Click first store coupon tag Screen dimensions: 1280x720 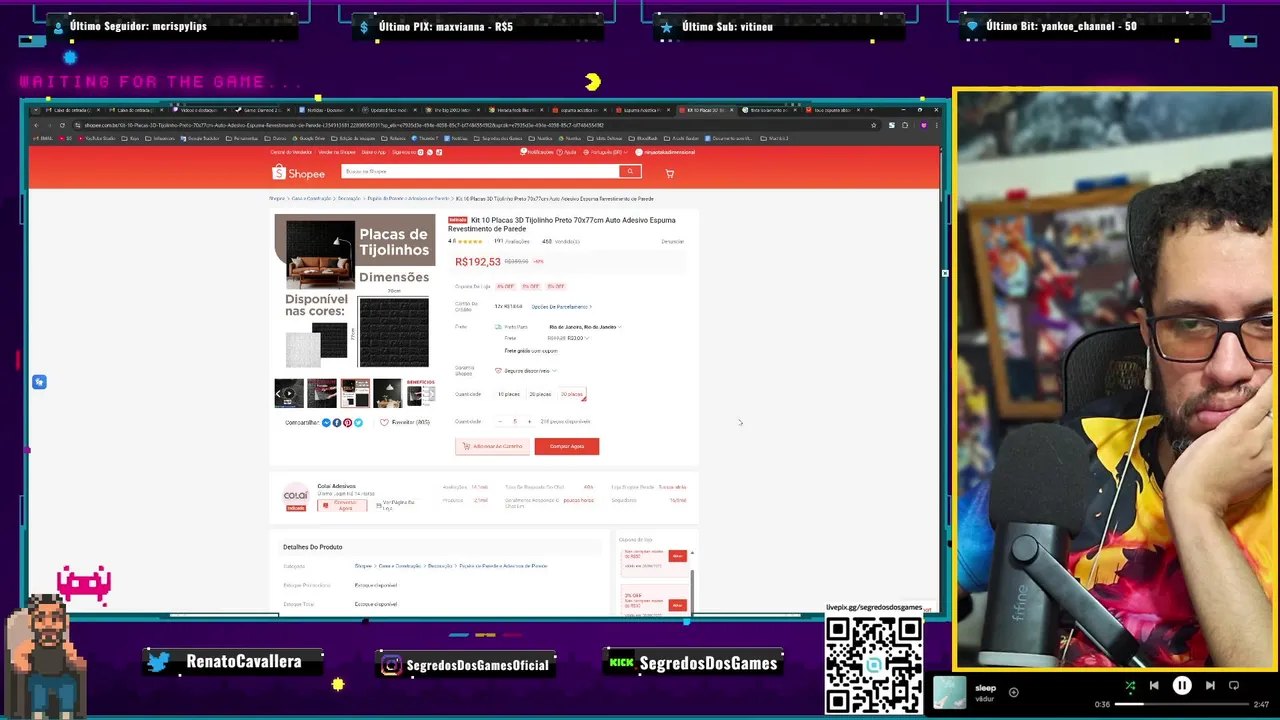(x=505, y=286)
